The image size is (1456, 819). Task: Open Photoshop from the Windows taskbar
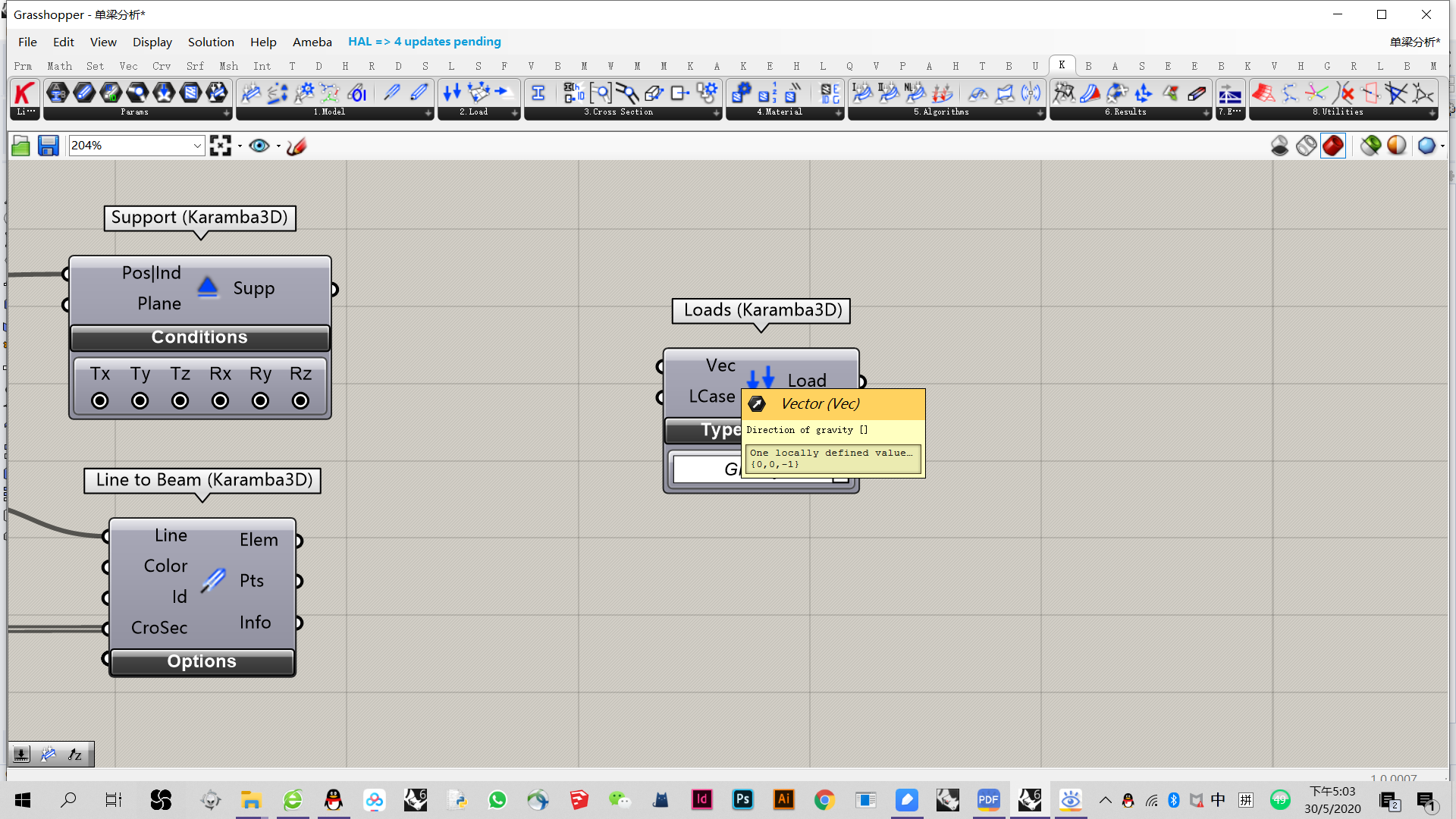742,799
